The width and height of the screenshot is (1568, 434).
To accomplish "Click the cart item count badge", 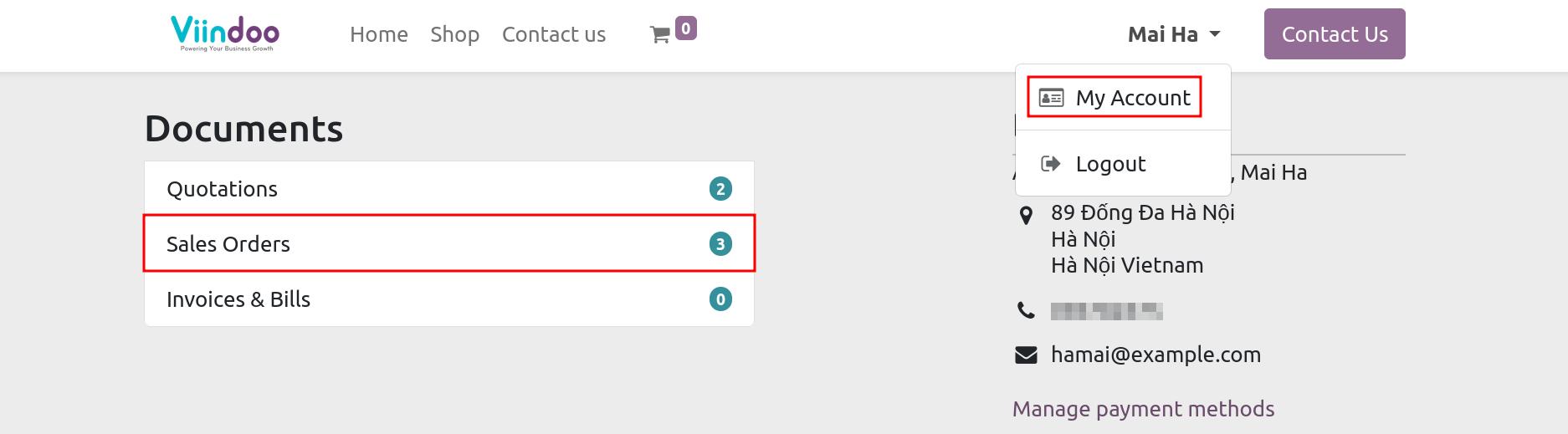I will [x=685, y=28].
